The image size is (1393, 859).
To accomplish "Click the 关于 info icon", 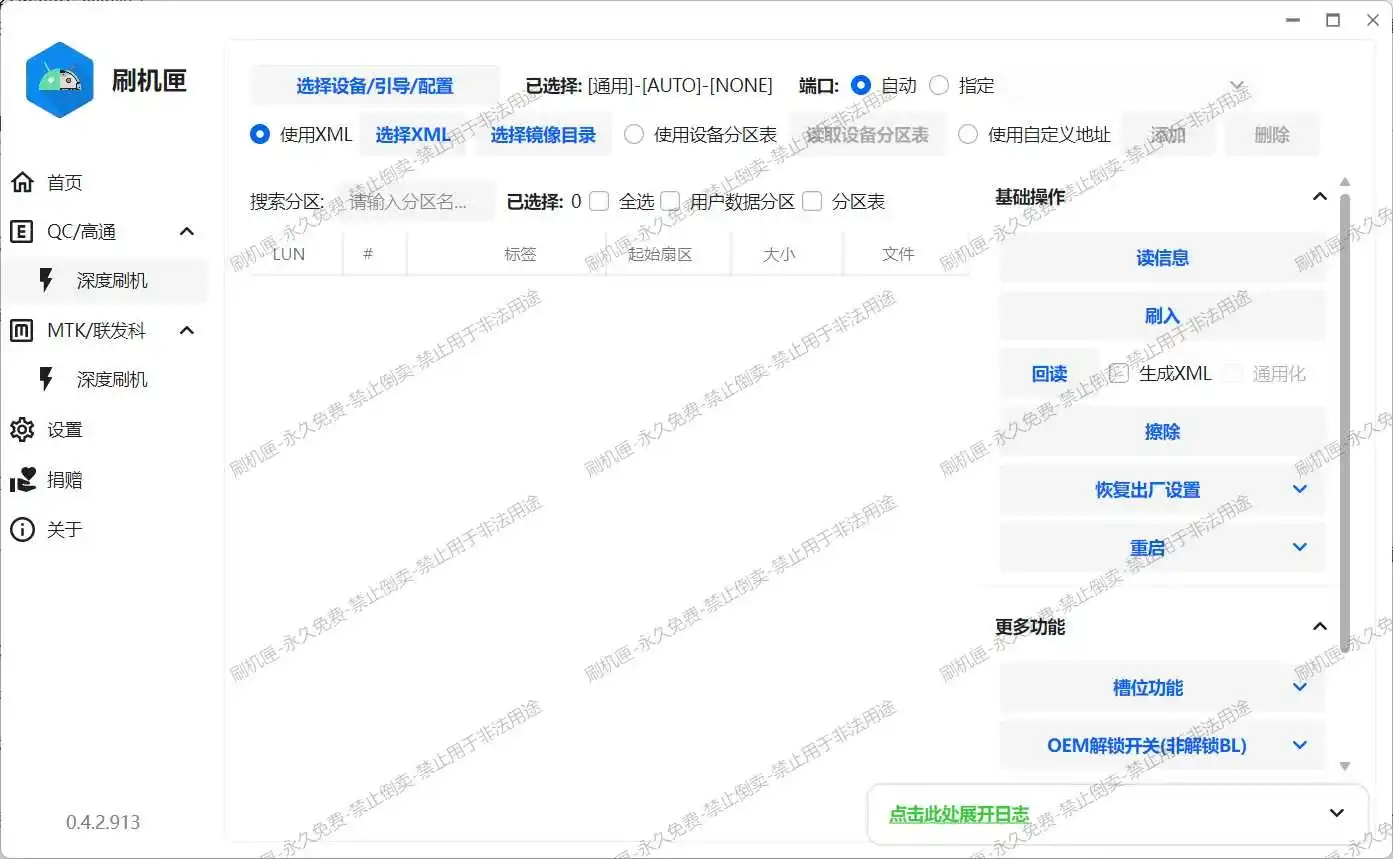I will 22,530.
